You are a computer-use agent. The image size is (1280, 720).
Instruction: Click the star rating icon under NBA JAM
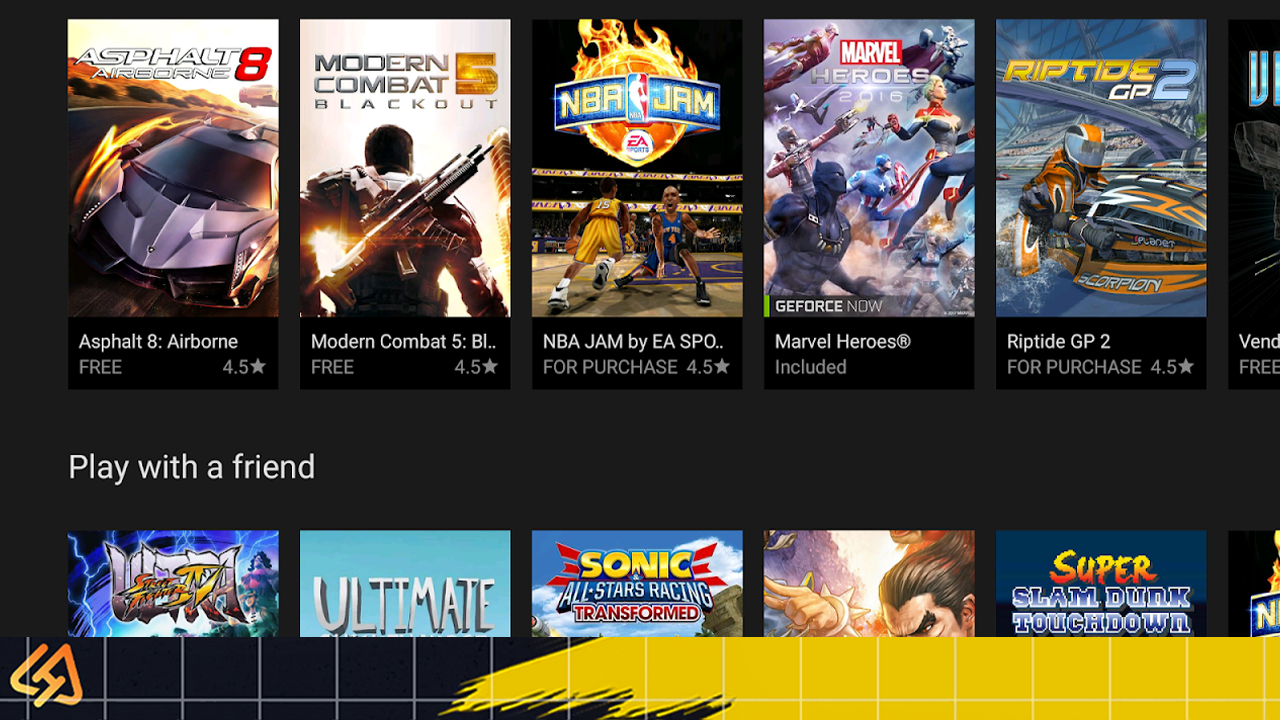pos(722,367)
